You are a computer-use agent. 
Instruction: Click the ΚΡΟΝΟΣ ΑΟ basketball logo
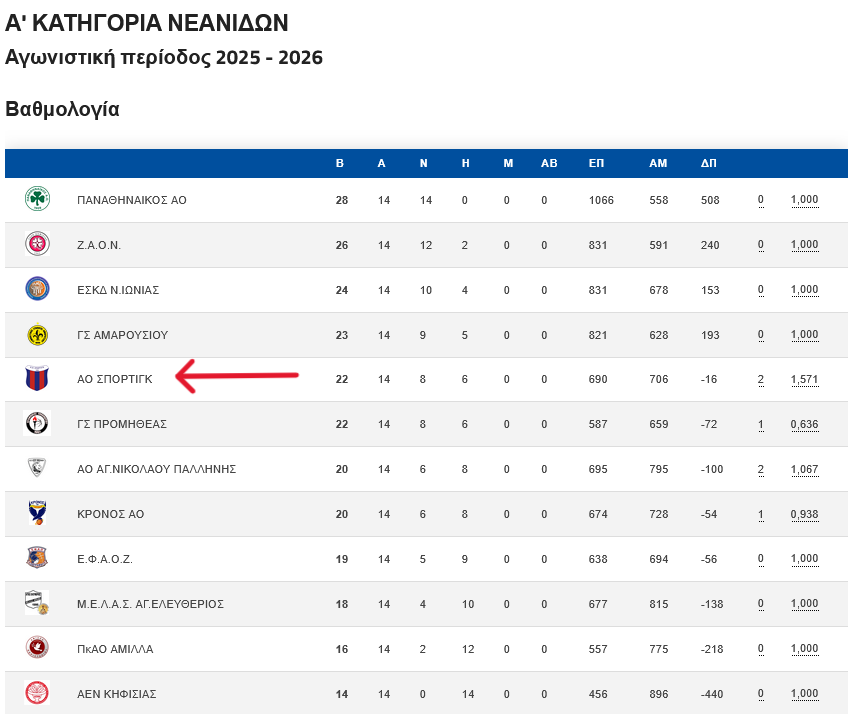[x=37, y=514]
